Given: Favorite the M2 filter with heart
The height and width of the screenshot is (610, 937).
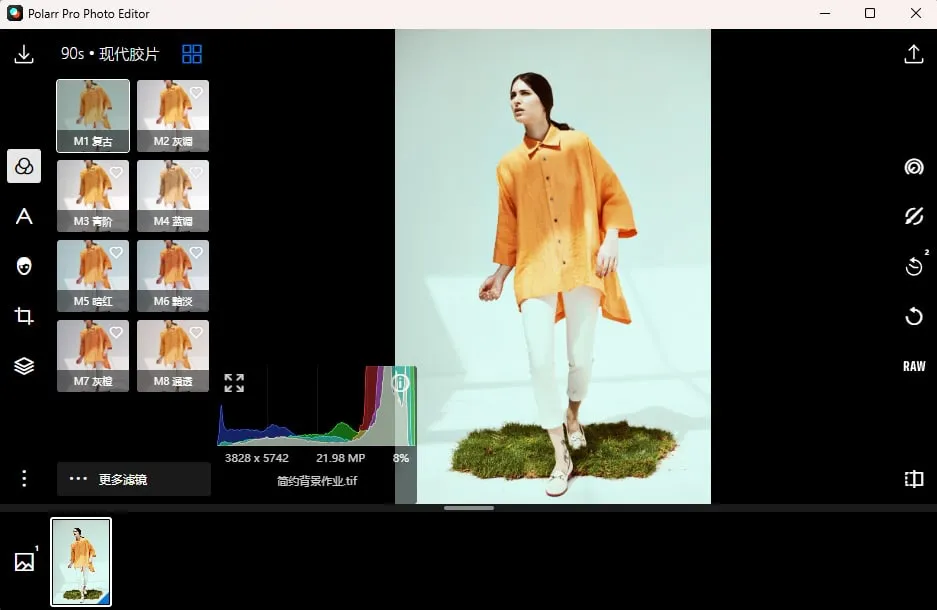Looking at the screenshot, I should (196, 92).
